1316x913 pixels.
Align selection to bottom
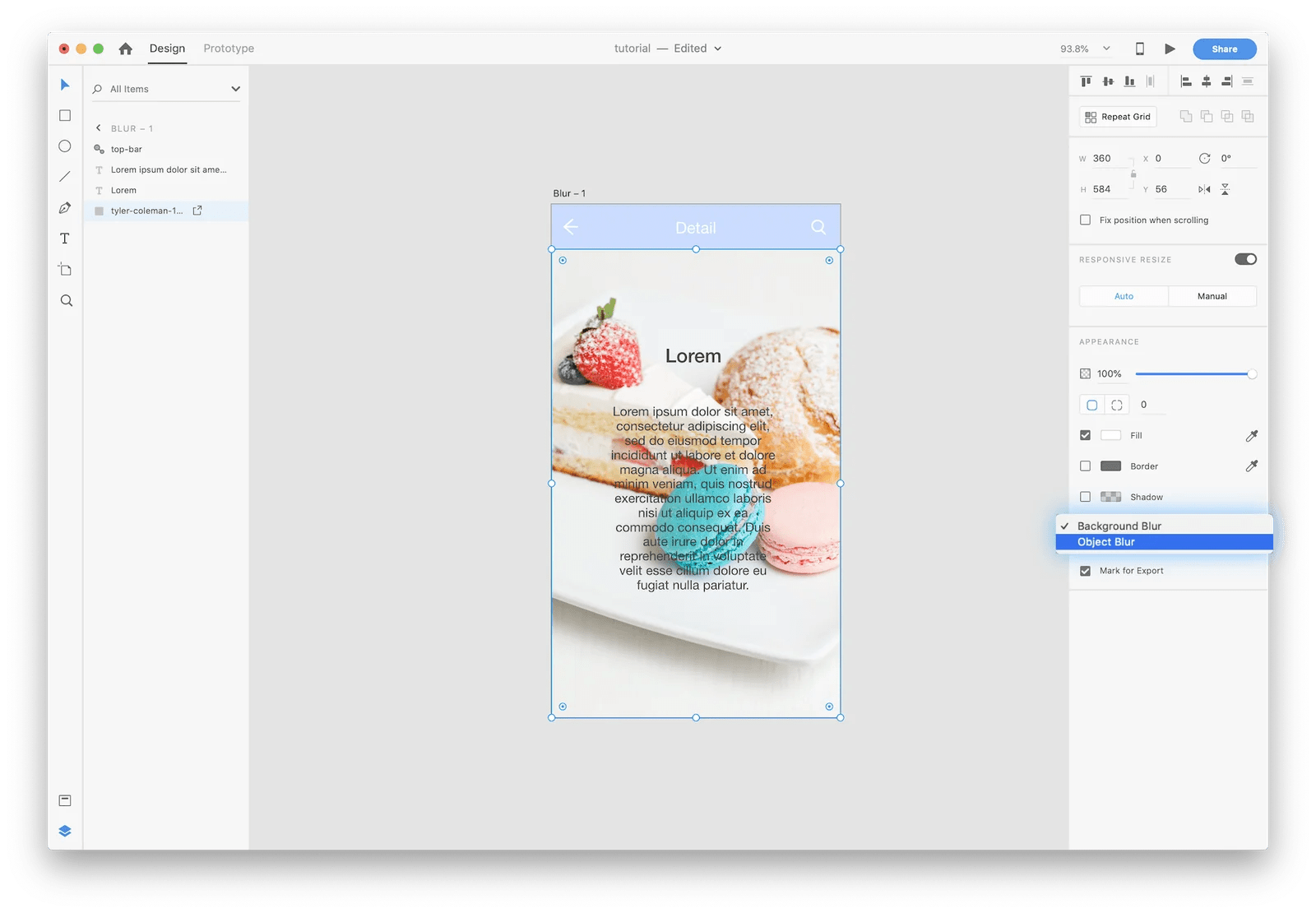[1129, 81]
